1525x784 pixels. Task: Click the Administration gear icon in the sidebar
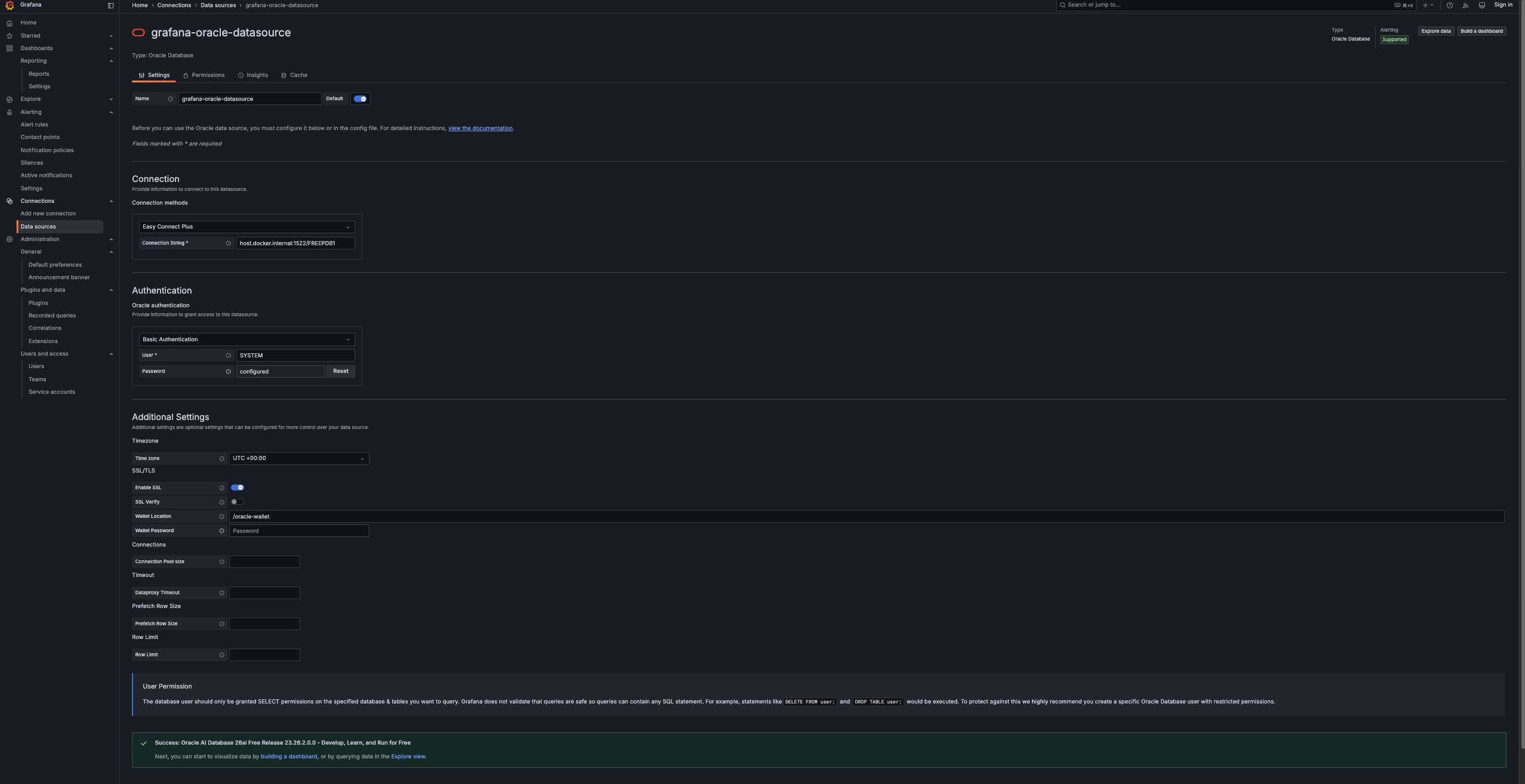pyautogui.click(x=10, y=239)
